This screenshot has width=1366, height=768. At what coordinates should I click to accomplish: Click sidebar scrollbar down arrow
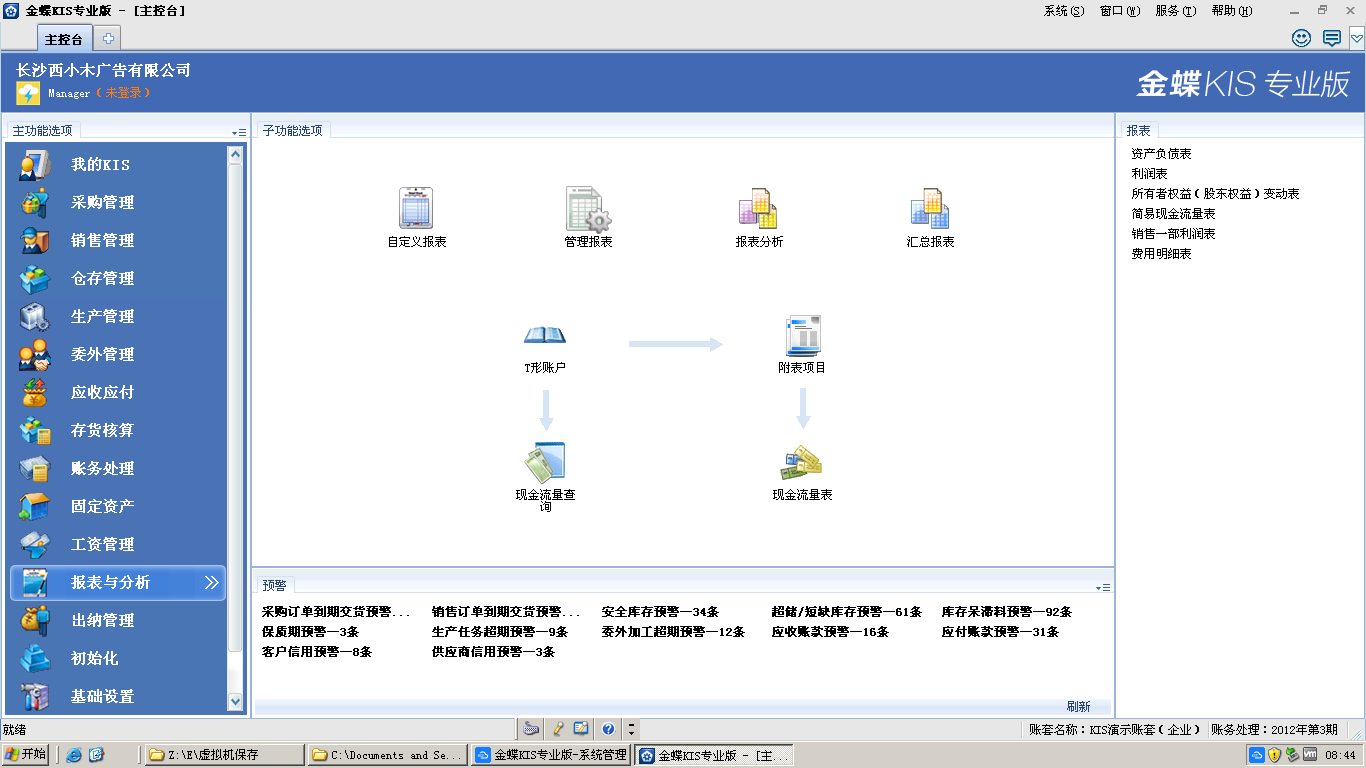tap(235, 703)
